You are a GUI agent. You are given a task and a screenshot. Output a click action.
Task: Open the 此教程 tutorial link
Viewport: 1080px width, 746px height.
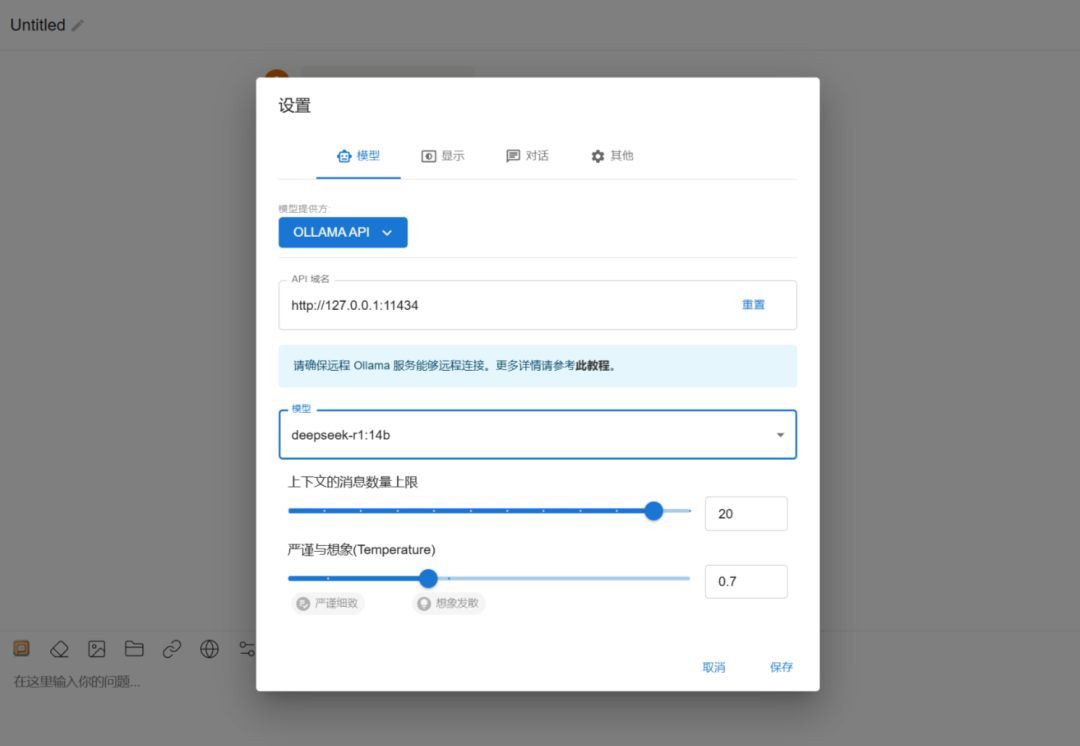592,366
